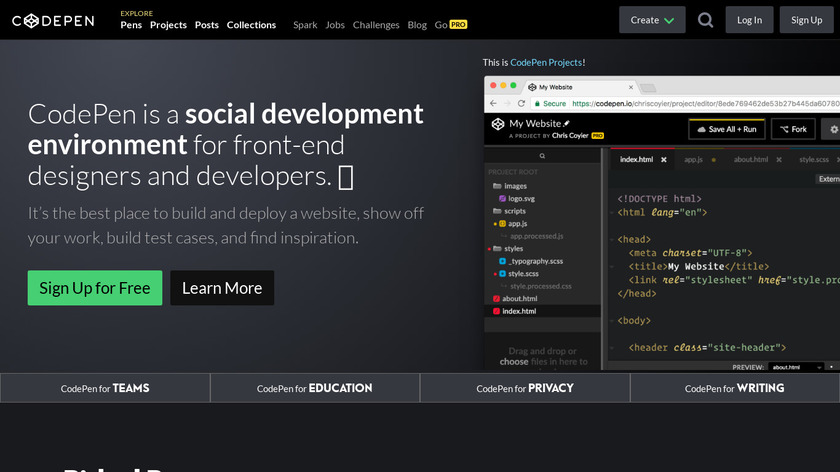Image resolution: width=840 pixels, height=472 pixels.
Task: Select style.processed.css file
Action: tap(541, 286)
